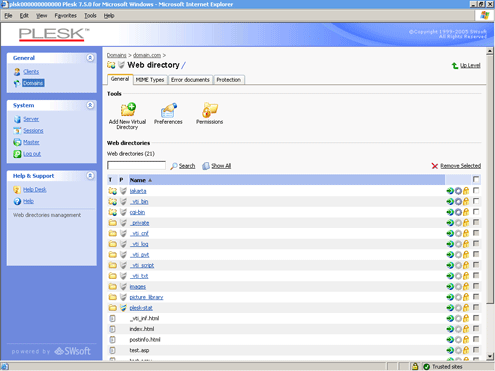The image size is (495, 371).
Task: Click the green arrow icon for _private
Action: [x=450, y=223]
